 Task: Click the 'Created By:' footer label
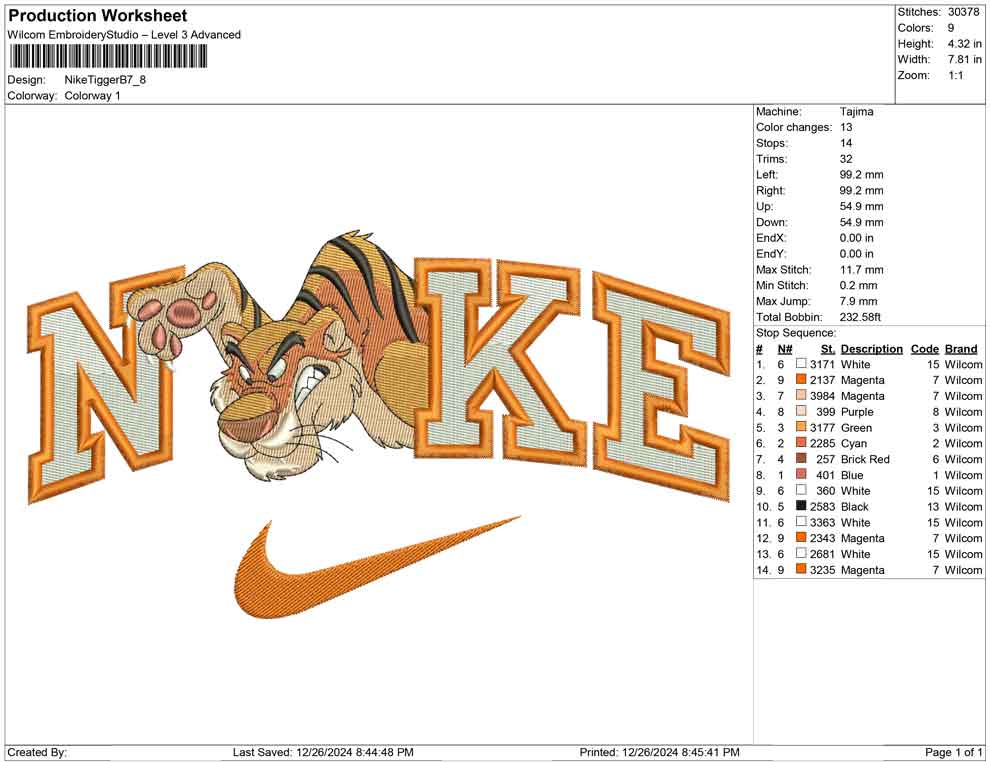37,752
